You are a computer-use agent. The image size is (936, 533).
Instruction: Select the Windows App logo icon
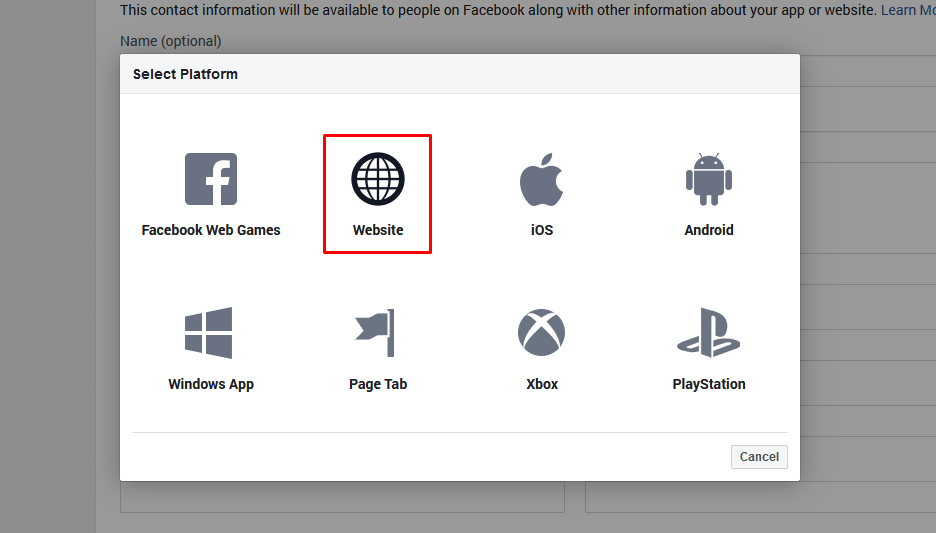(x=209, y=333)
